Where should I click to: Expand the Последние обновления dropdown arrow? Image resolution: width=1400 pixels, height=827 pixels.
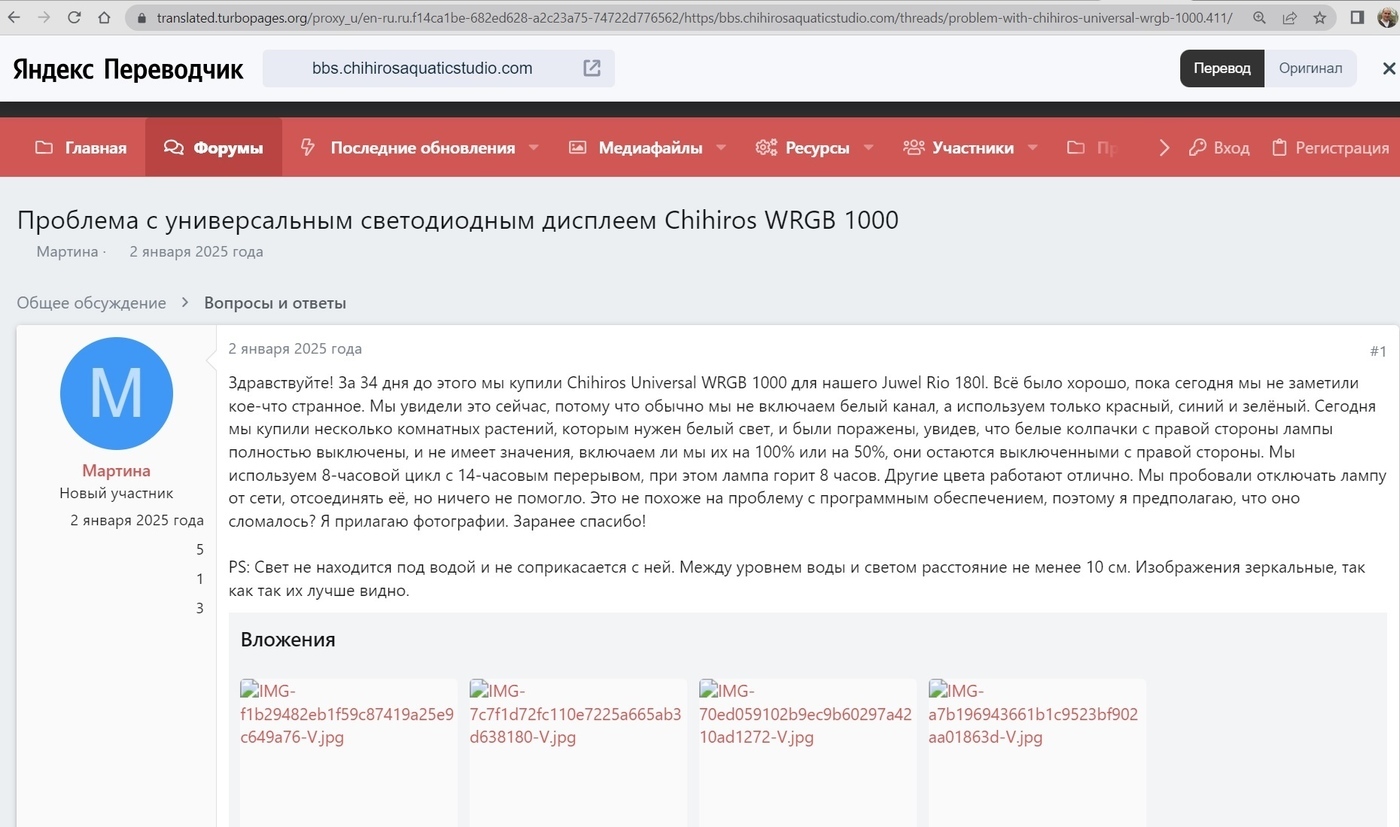[533, 147]
